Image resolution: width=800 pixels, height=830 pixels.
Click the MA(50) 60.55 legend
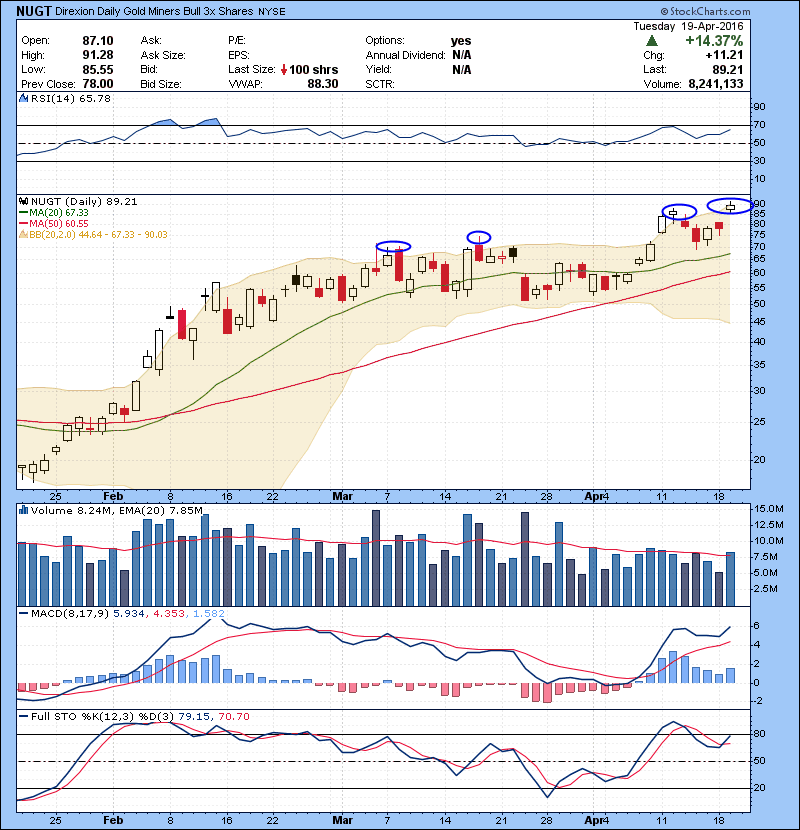point(54,223)
